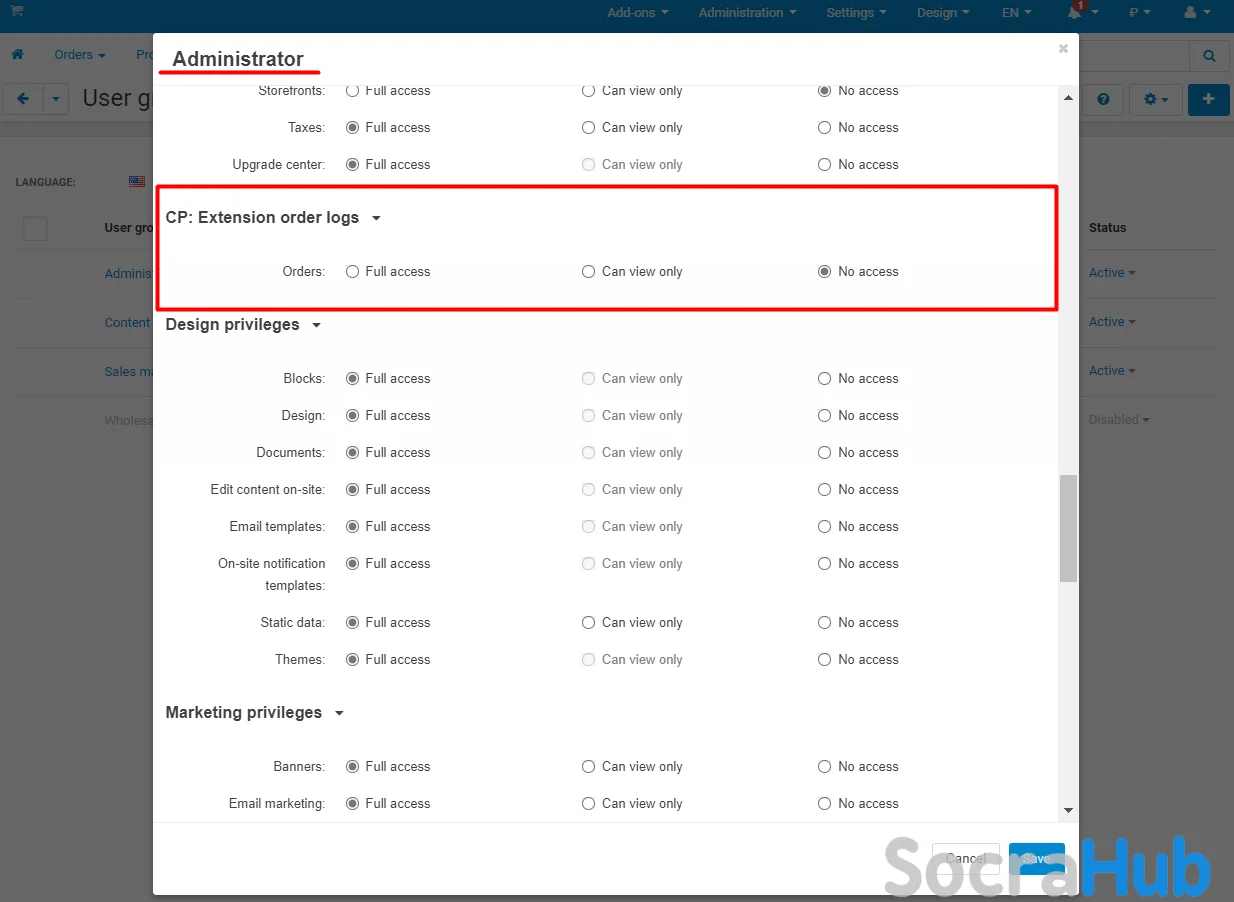Viewport: 1234px width, 902px height.
Task: Click the search input field
Action: pos(1134,57)
